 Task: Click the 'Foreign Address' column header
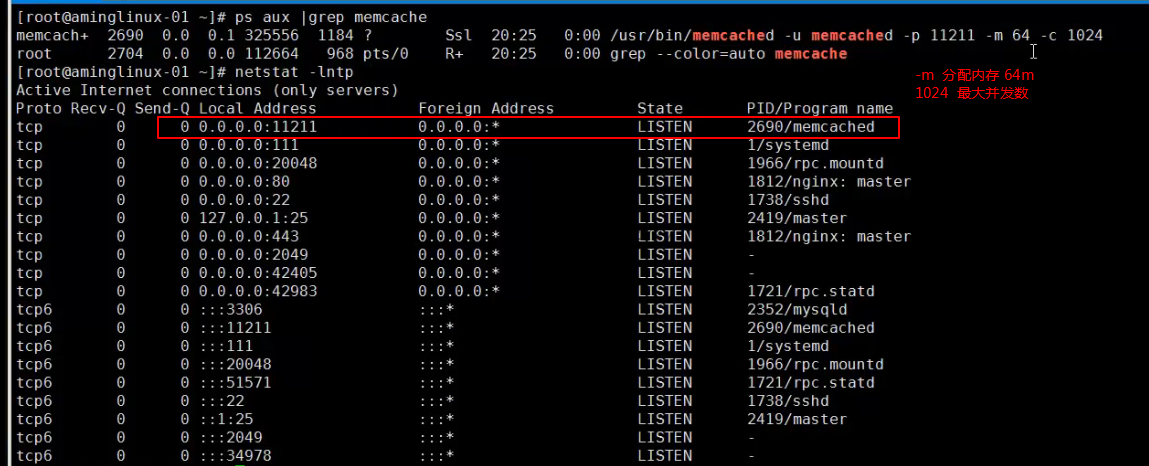pyautogui.click(x=486, y=108)
